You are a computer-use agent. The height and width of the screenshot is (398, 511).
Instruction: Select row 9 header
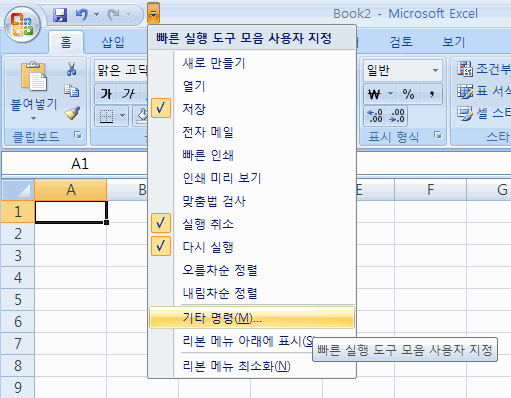18,387
